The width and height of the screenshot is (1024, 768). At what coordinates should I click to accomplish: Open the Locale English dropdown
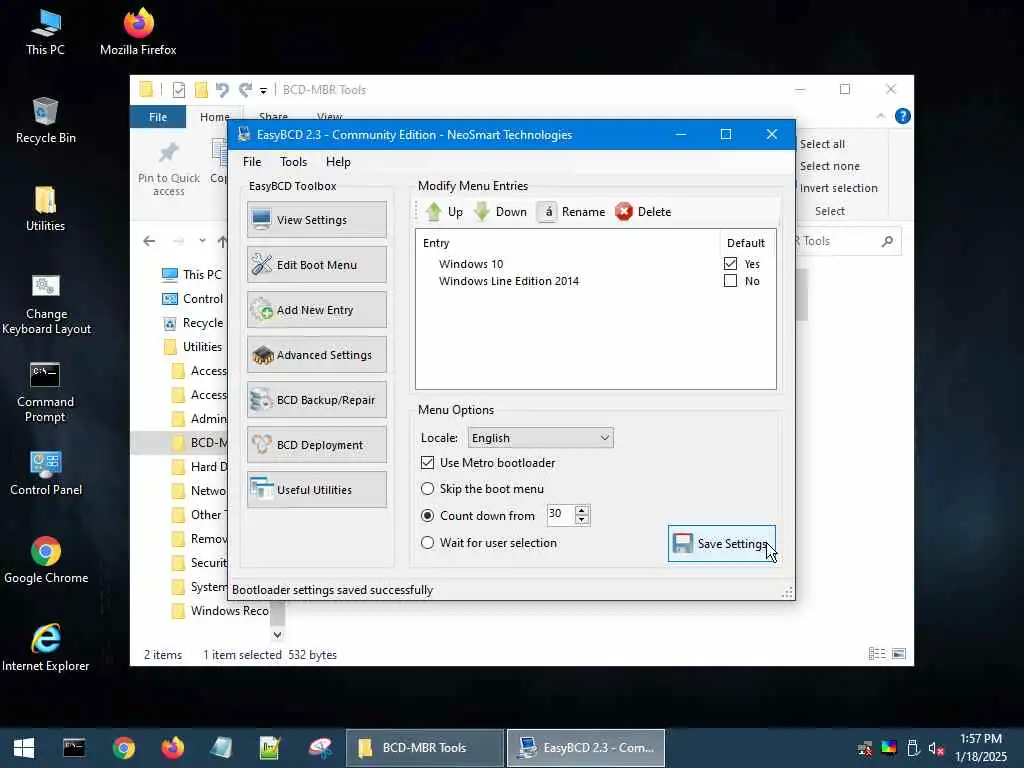click(541, 438)
